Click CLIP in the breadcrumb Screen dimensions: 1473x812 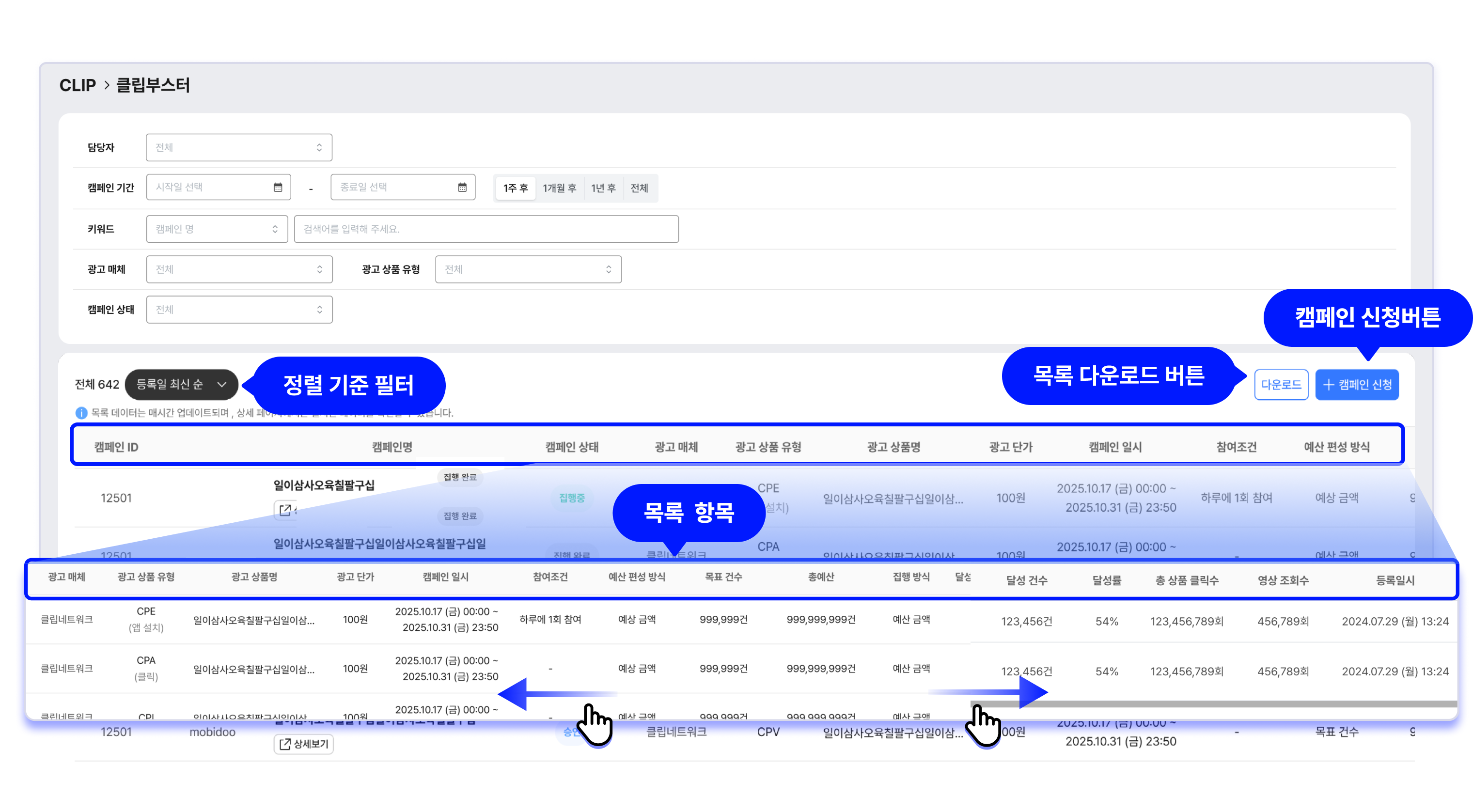coord(77,85)
